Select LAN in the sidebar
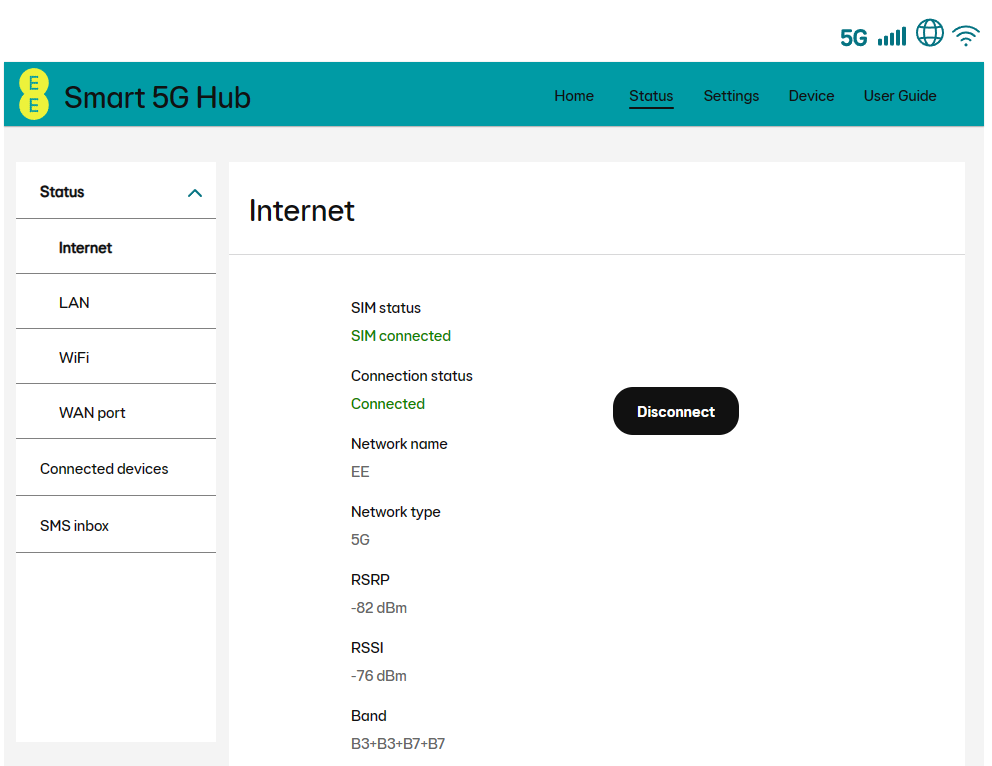The image size is (992, 766). 116,302
